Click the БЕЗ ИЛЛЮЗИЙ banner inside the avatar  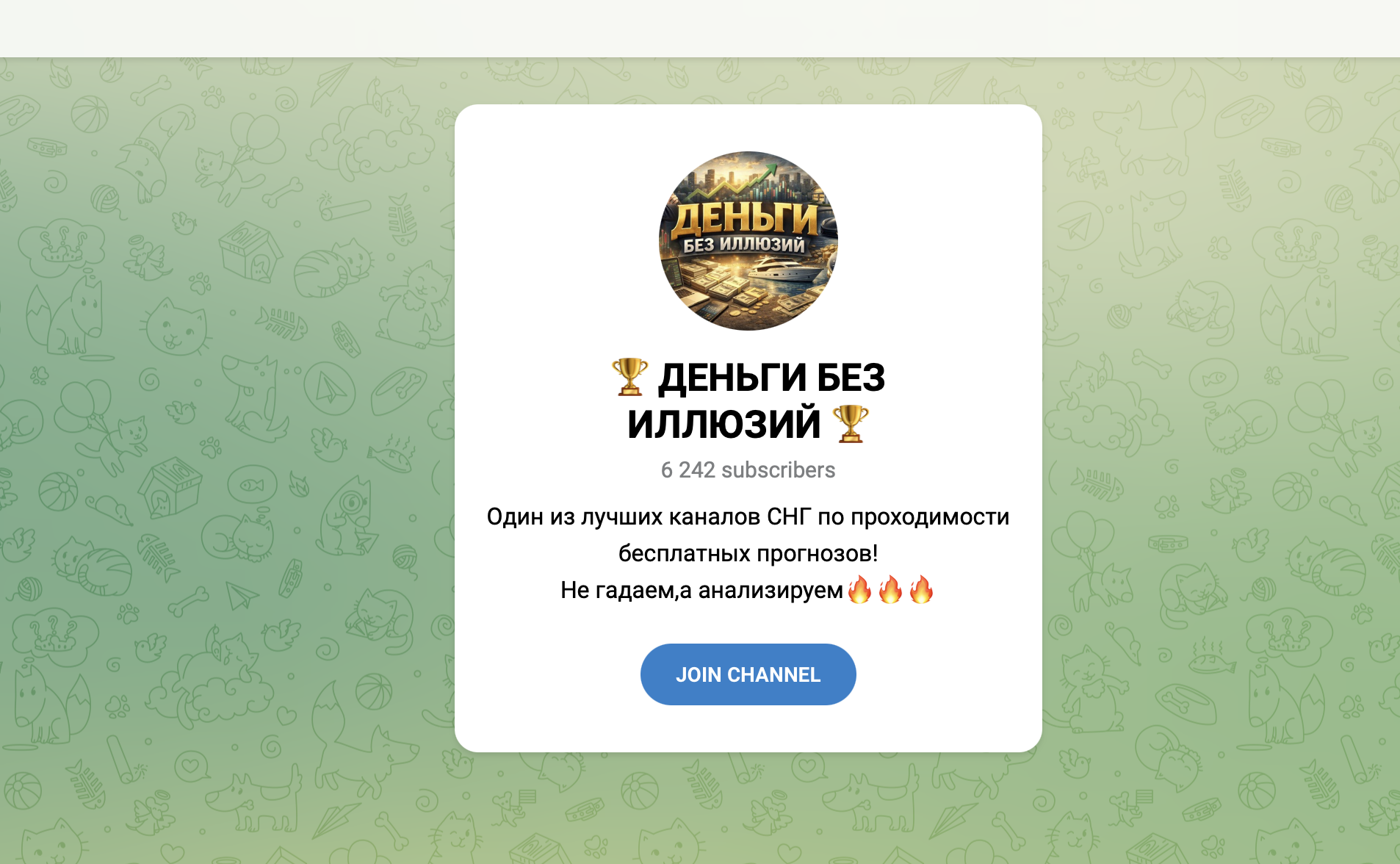(744, 245)
